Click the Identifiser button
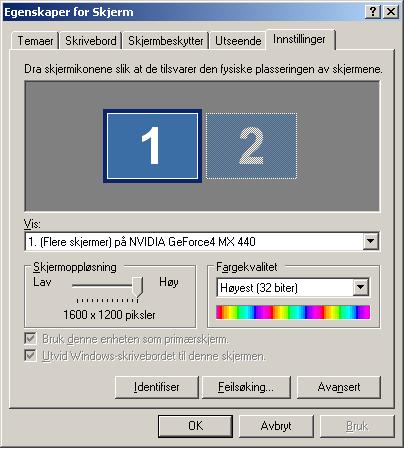Viewport: 405px width, 449px height. point(157,387)
